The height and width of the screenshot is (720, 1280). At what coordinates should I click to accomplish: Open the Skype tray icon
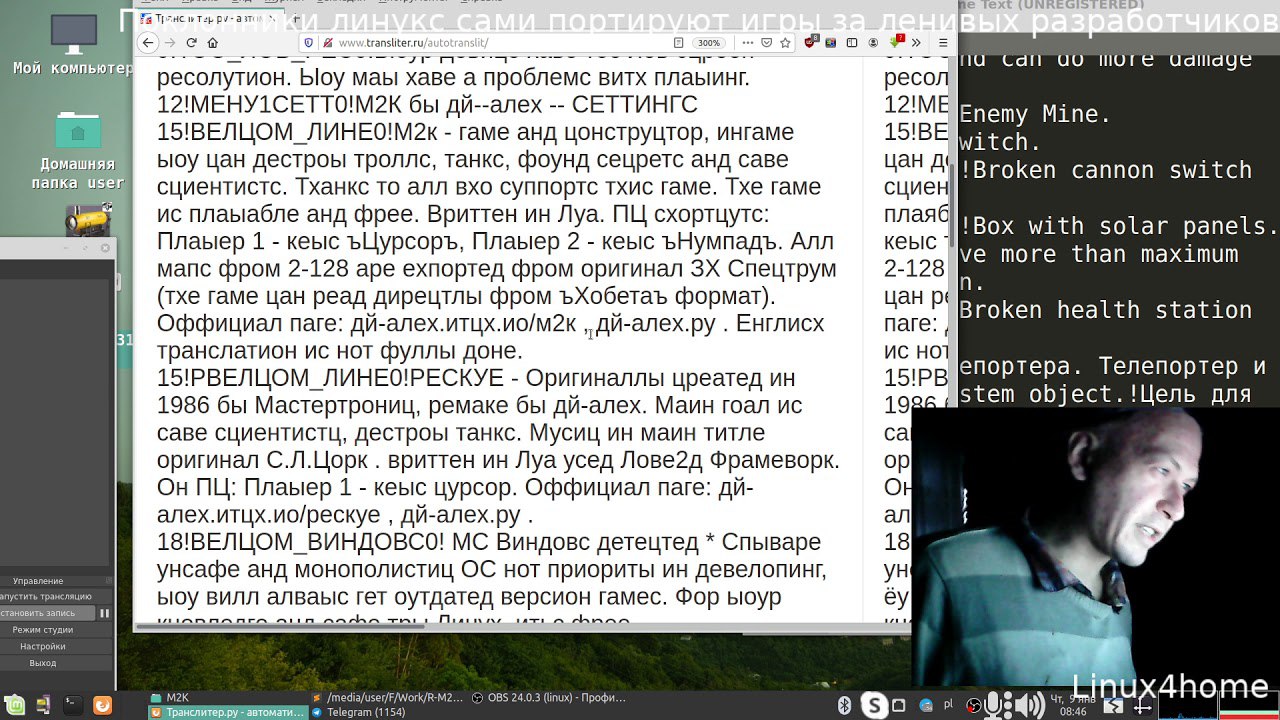click(875, 705)
